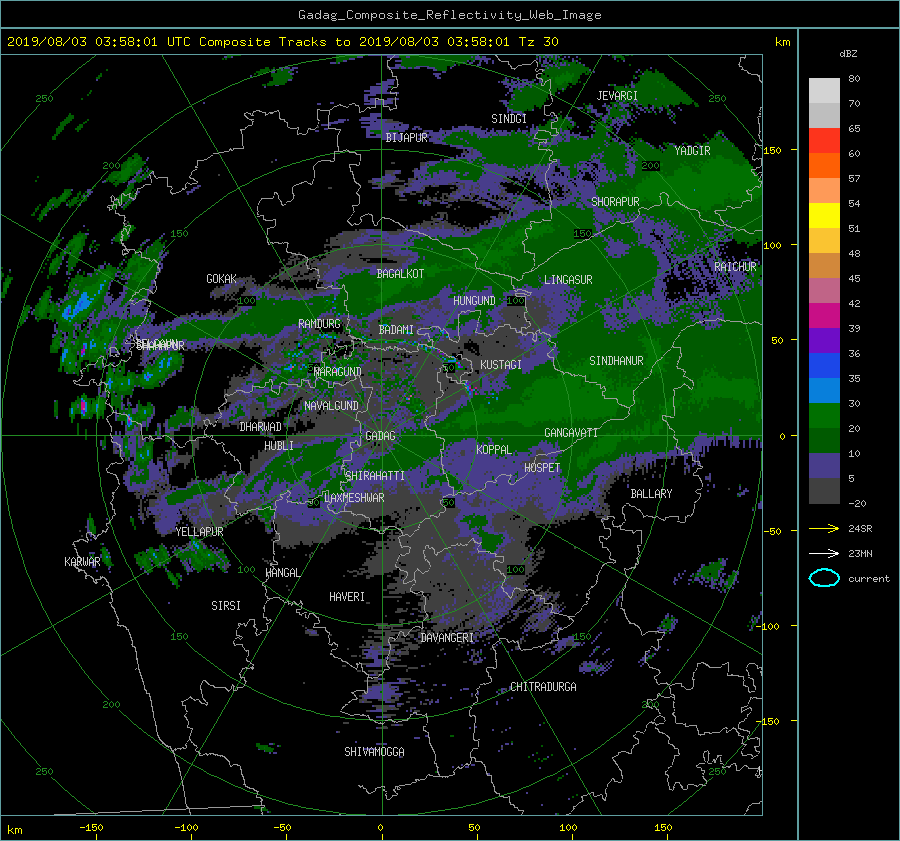Click the HAVERI city label

point(347,597)
